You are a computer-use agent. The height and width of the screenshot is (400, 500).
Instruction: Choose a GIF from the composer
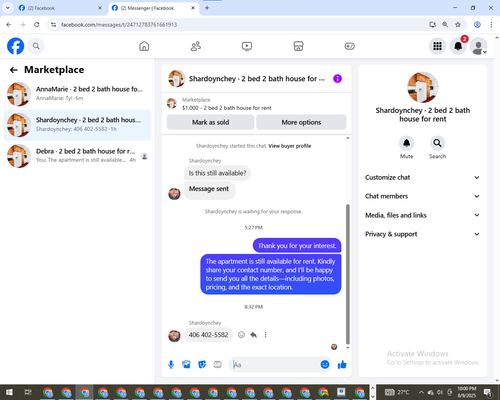(x=217, y=365)
